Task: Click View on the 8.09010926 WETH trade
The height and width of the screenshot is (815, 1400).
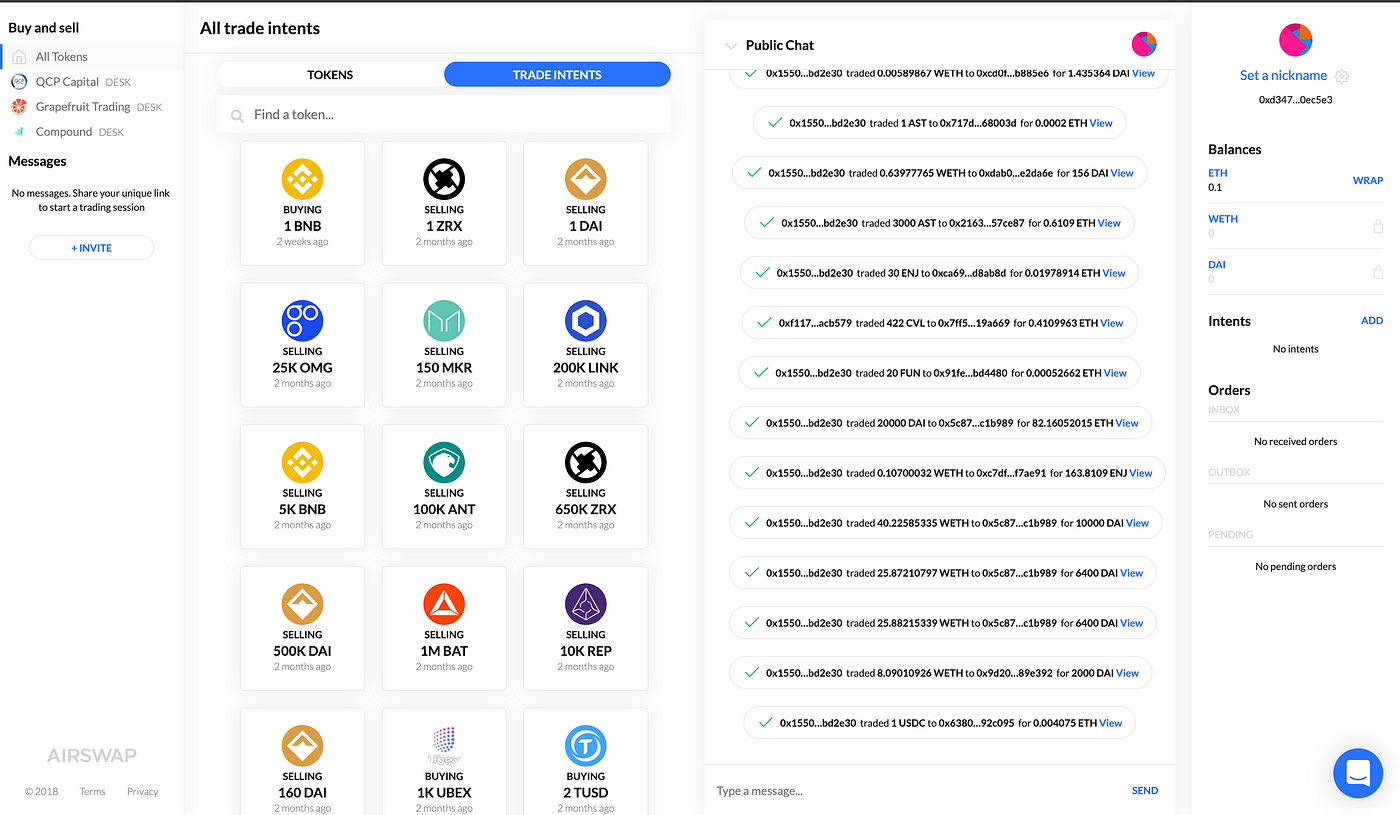Action: [x=1128, y=673]
